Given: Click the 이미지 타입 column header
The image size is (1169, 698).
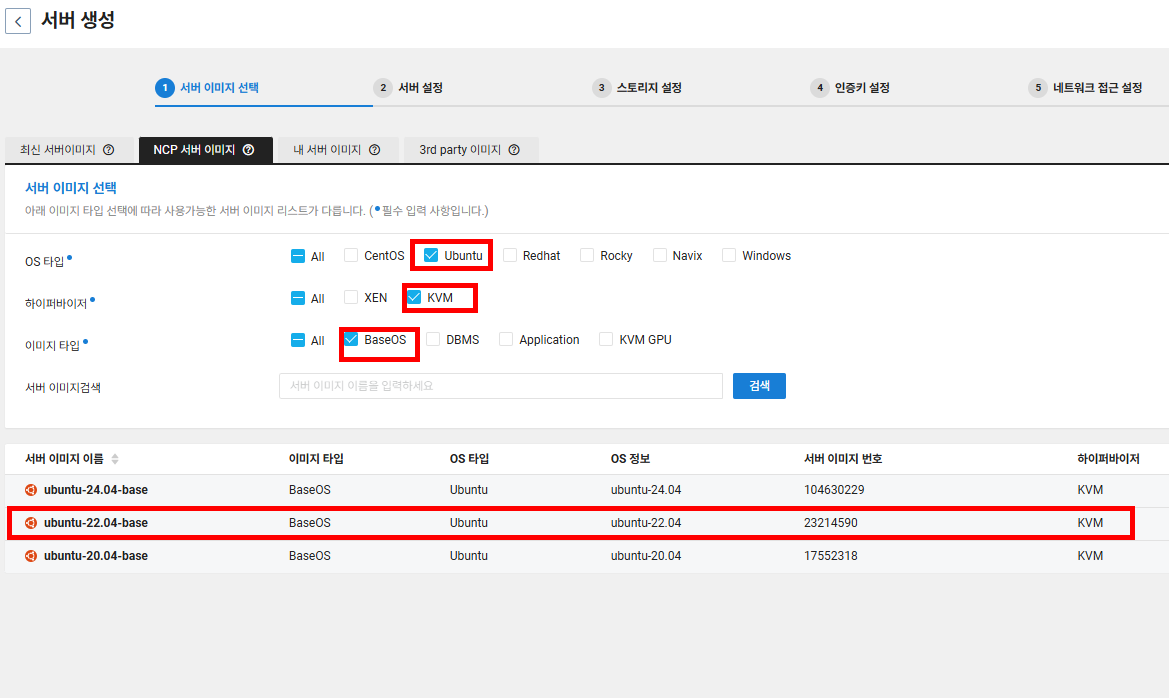Looking at the screenshot, I should coord(316,459).
